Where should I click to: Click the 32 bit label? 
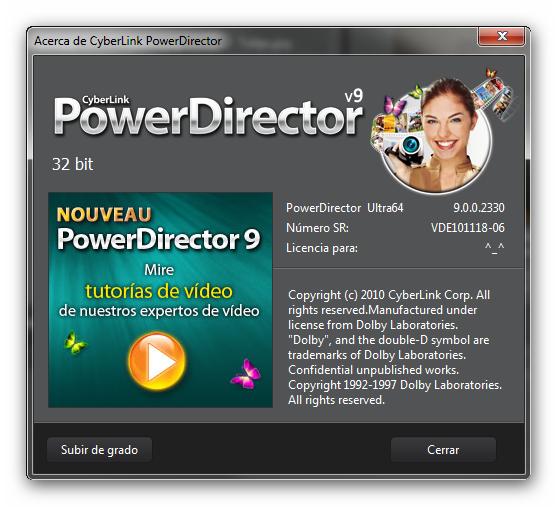point(73,164)
